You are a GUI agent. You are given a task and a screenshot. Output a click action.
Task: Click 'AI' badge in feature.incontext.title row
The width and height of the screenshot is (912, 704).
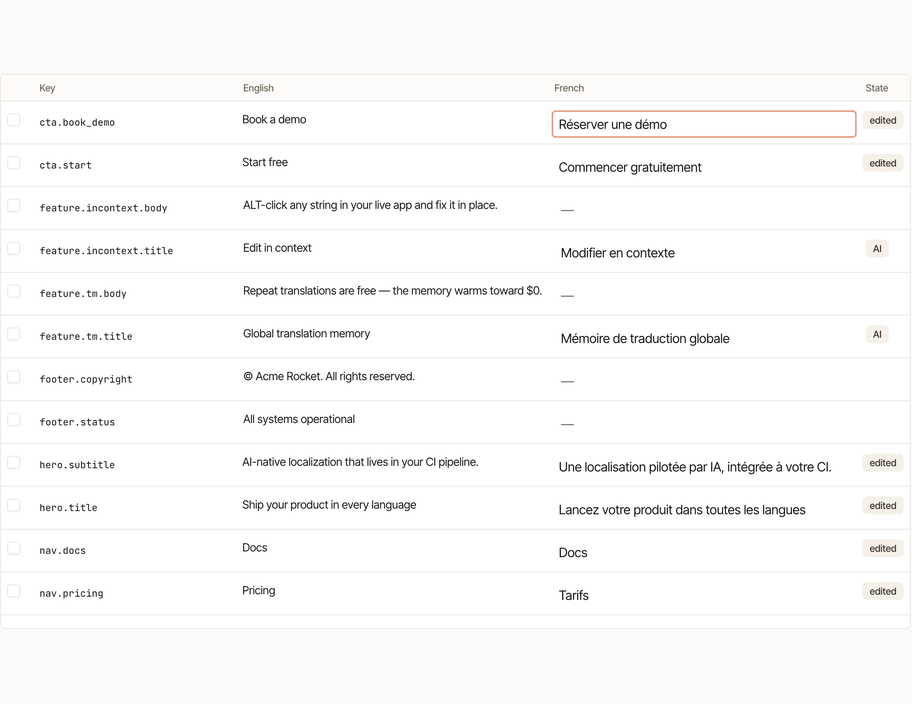(x=877, y=249)
